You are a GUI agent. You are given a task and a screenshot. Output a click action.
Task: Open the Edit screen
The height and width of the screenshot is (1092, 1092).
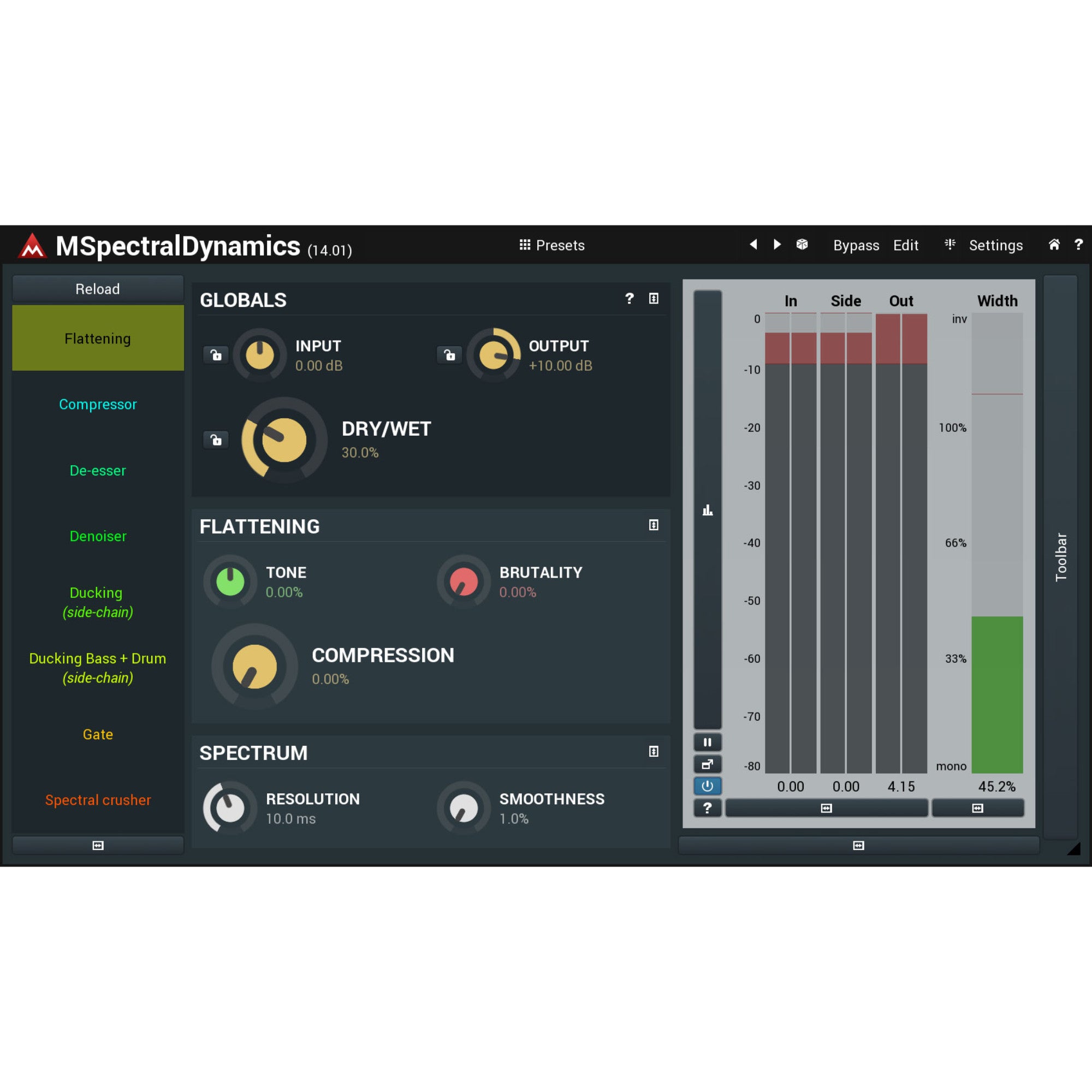[x=905, y=245]
